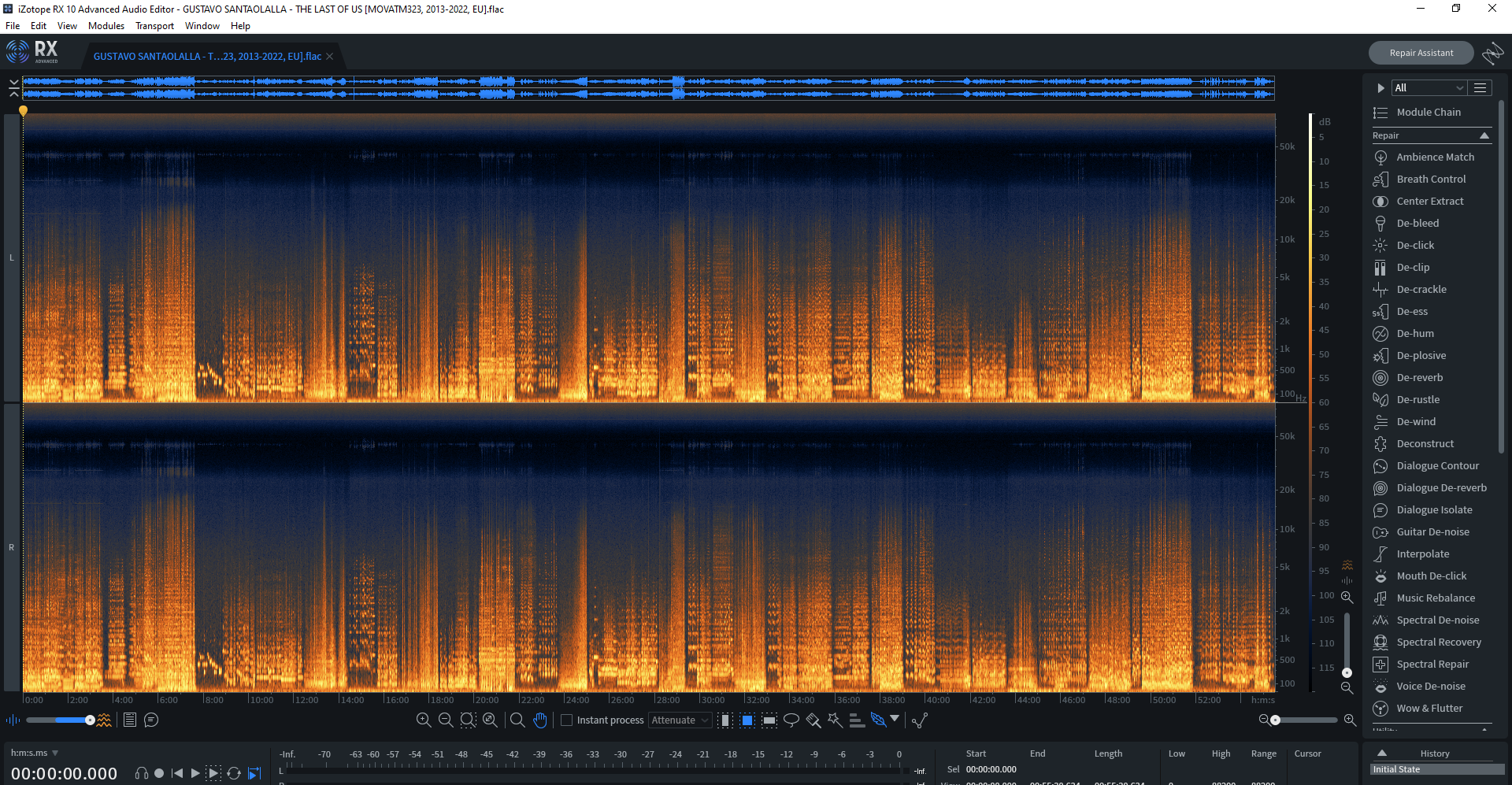Viewport: 1512px width, 785px height.
Task: Select the Magic Wand tool
Action: click(x=834, y=720)
